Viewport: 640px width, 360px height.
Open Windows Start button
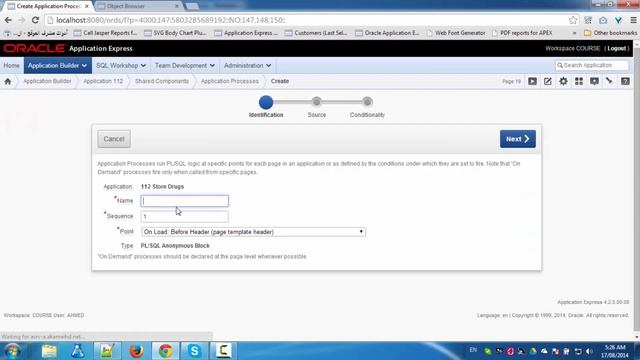13,351
